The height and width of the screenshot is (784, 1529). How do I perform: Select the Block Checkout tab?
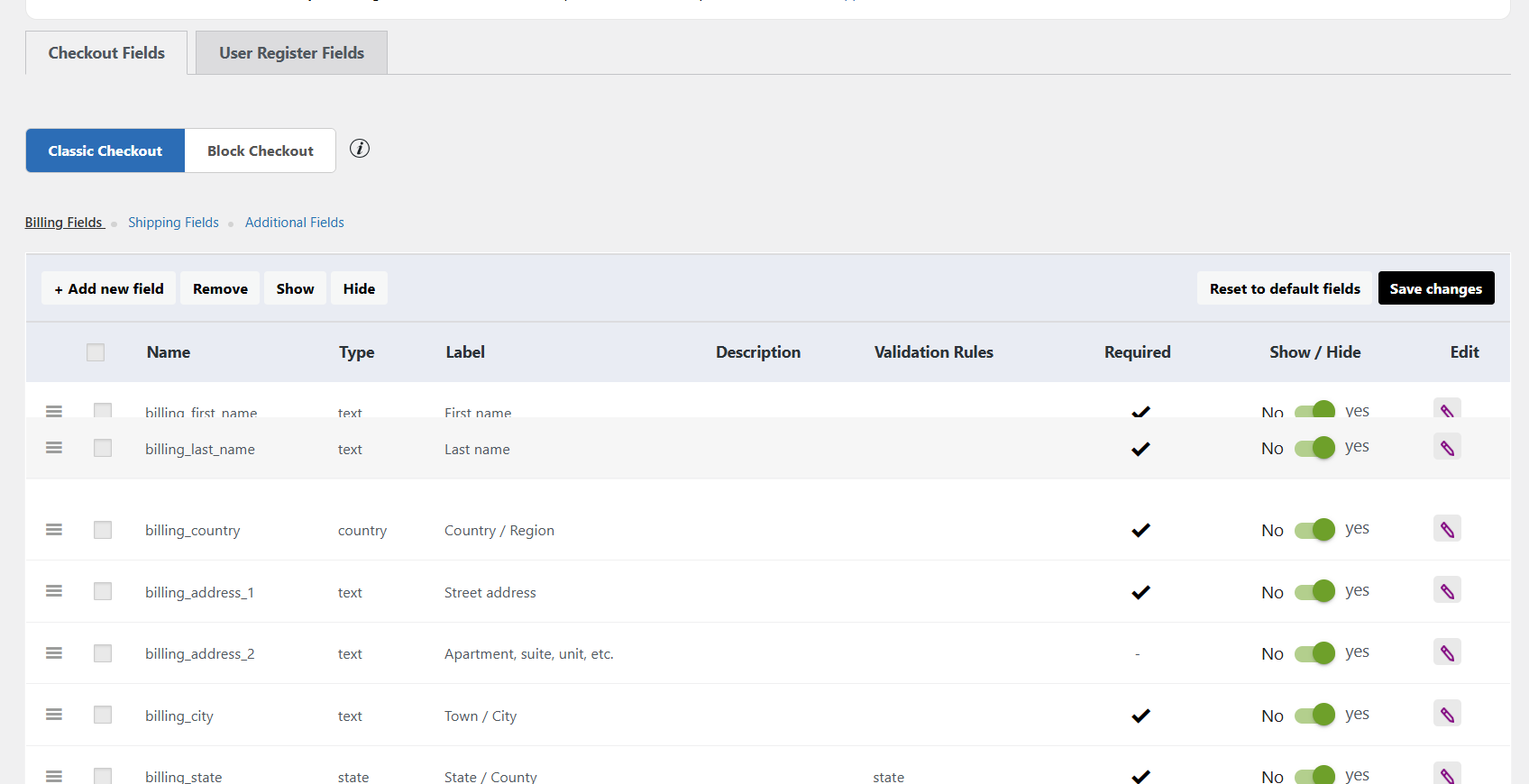[x=261, y=150]
